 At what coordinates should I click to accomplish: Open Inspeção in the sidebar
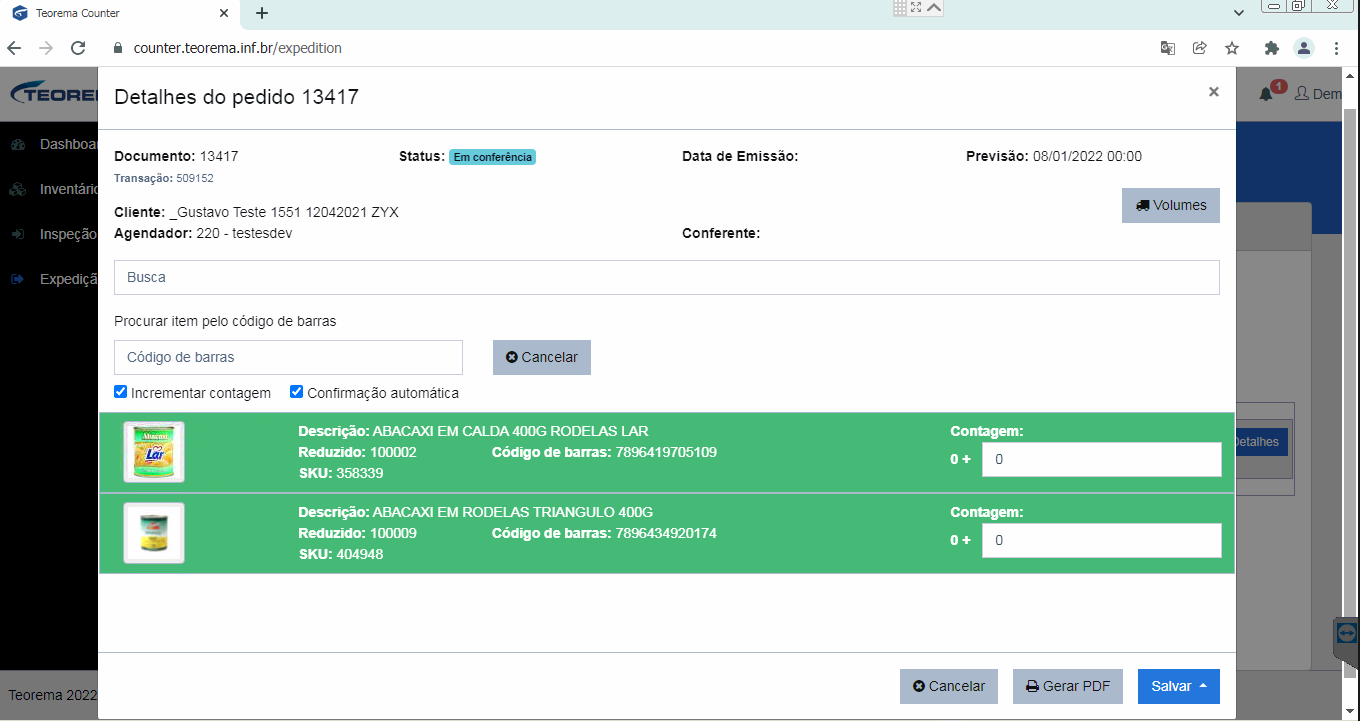[68, 234]
